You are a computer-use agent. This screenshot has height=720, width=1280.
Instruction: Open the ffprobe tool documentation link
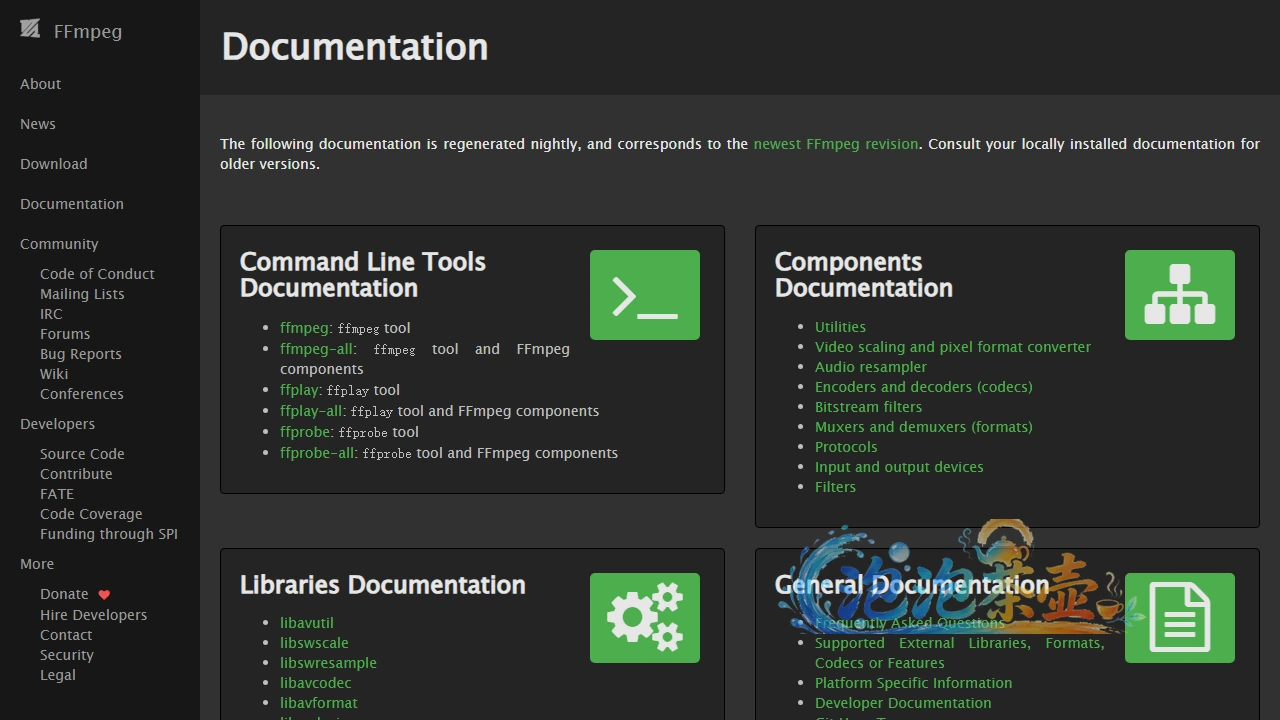click(305, 432)
